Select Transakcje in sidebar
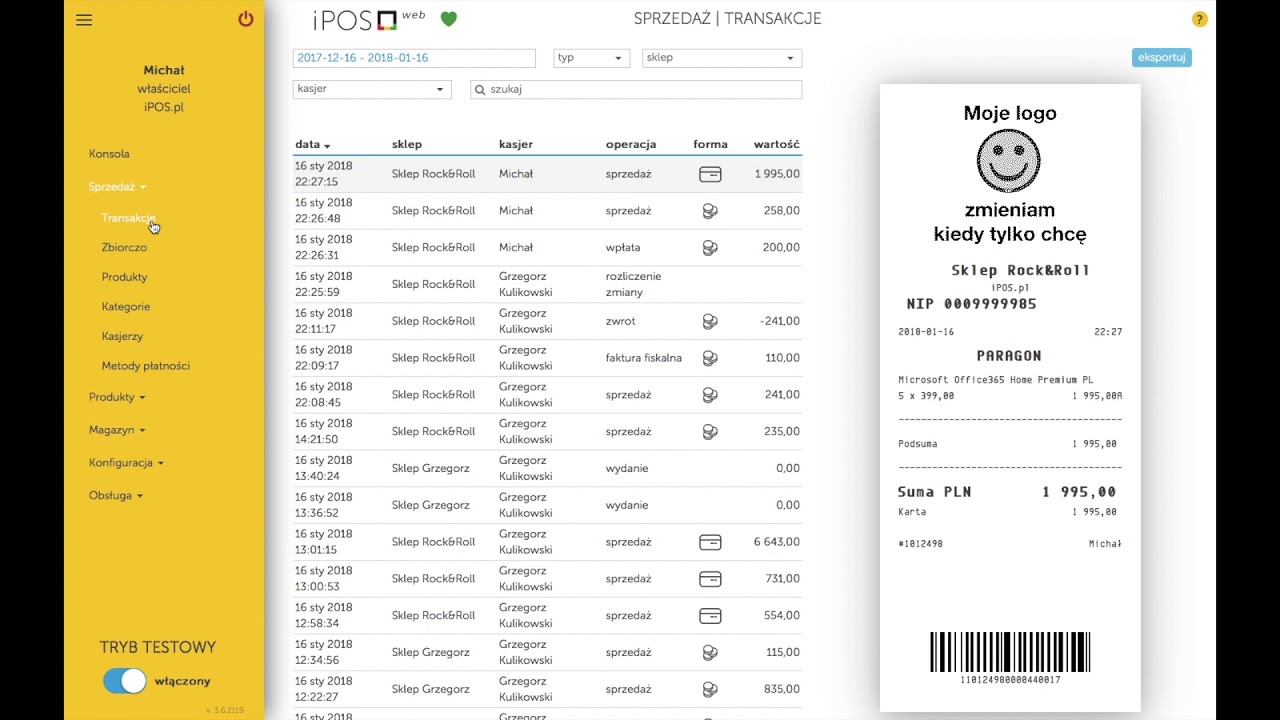This screenshot has height=720, width=1280. pos(128,218)
